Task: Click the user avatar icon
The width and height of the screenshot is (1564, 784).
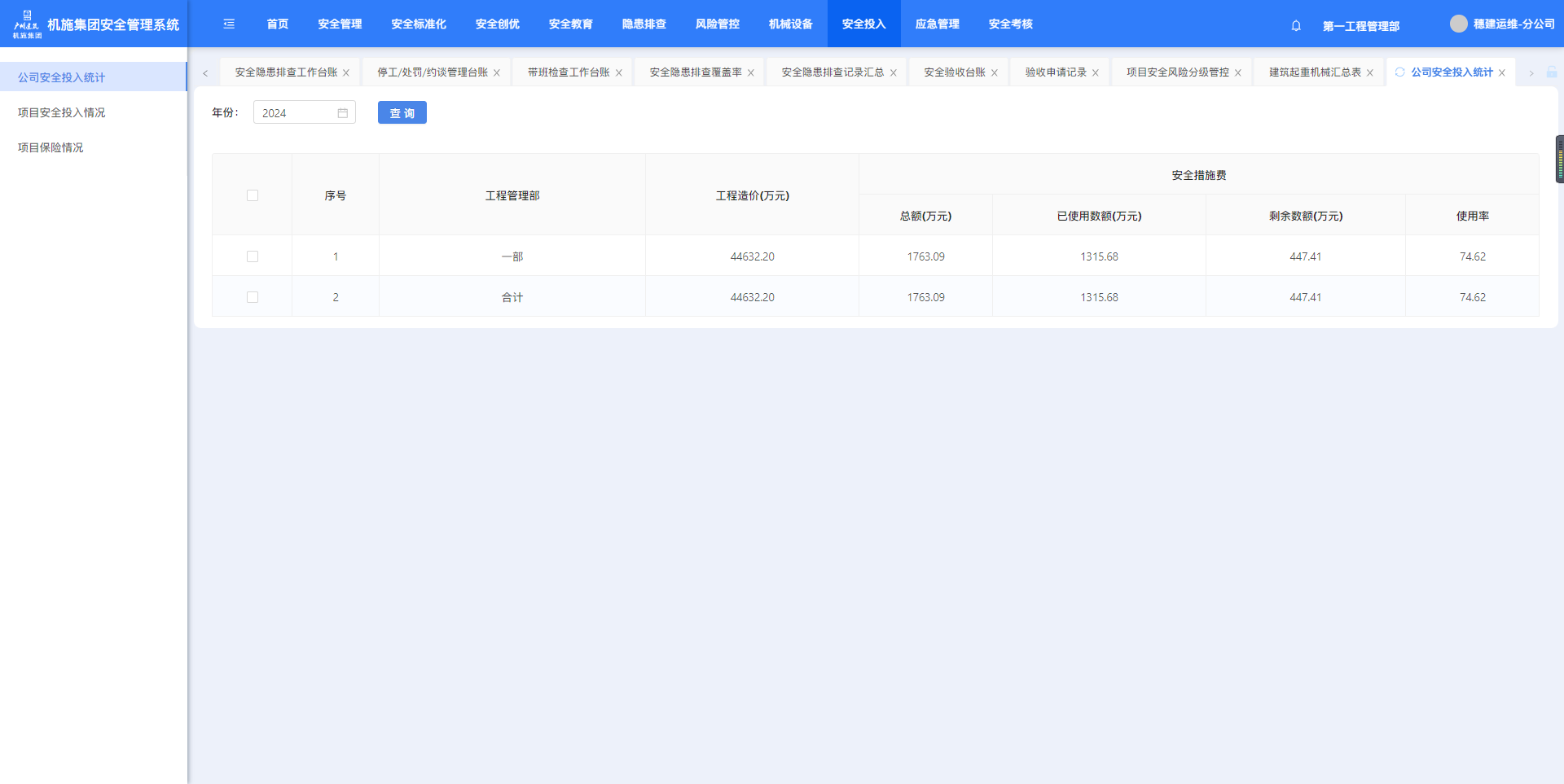Action: (1458, 24)
